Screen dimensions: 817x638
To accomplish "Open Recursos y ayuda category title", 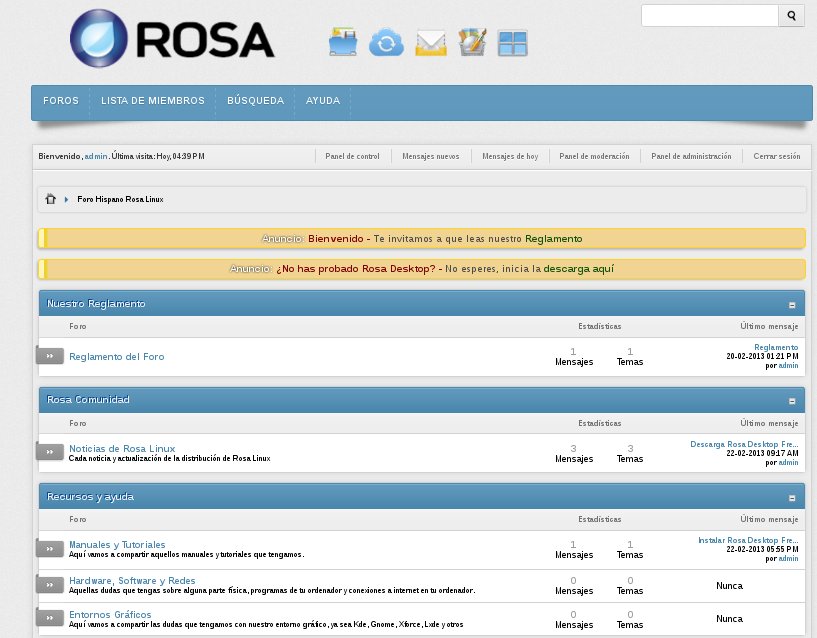I will tap(90, 497).
